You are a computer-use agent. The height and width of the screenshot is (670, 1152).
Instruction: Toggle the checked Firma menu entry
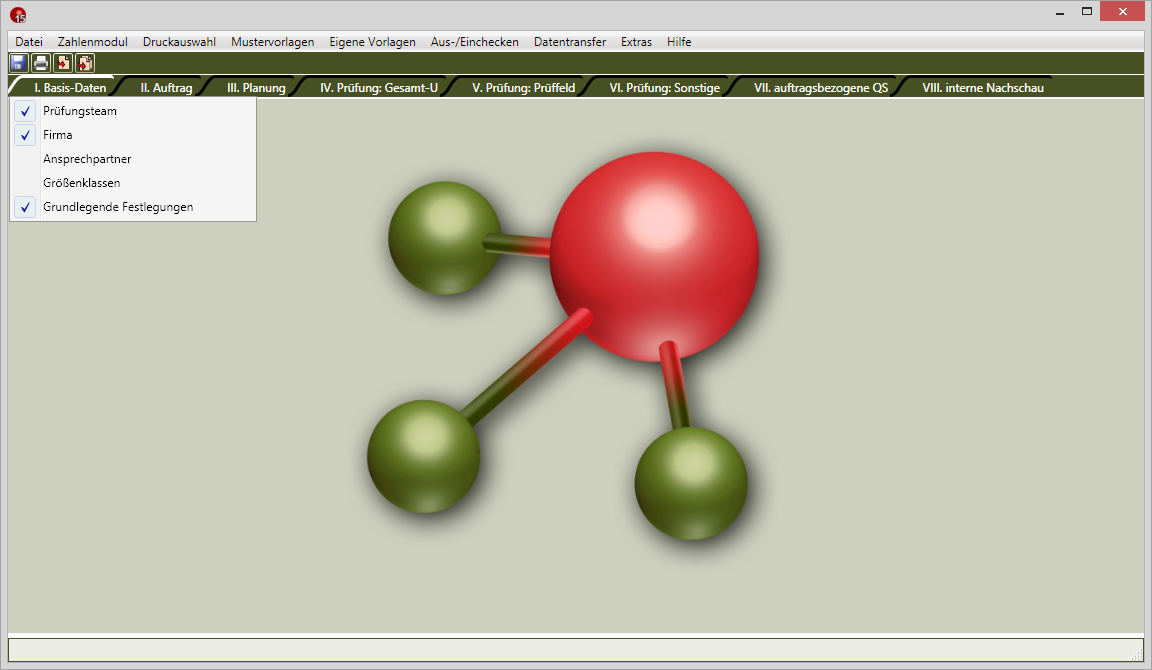pos(58,135)
